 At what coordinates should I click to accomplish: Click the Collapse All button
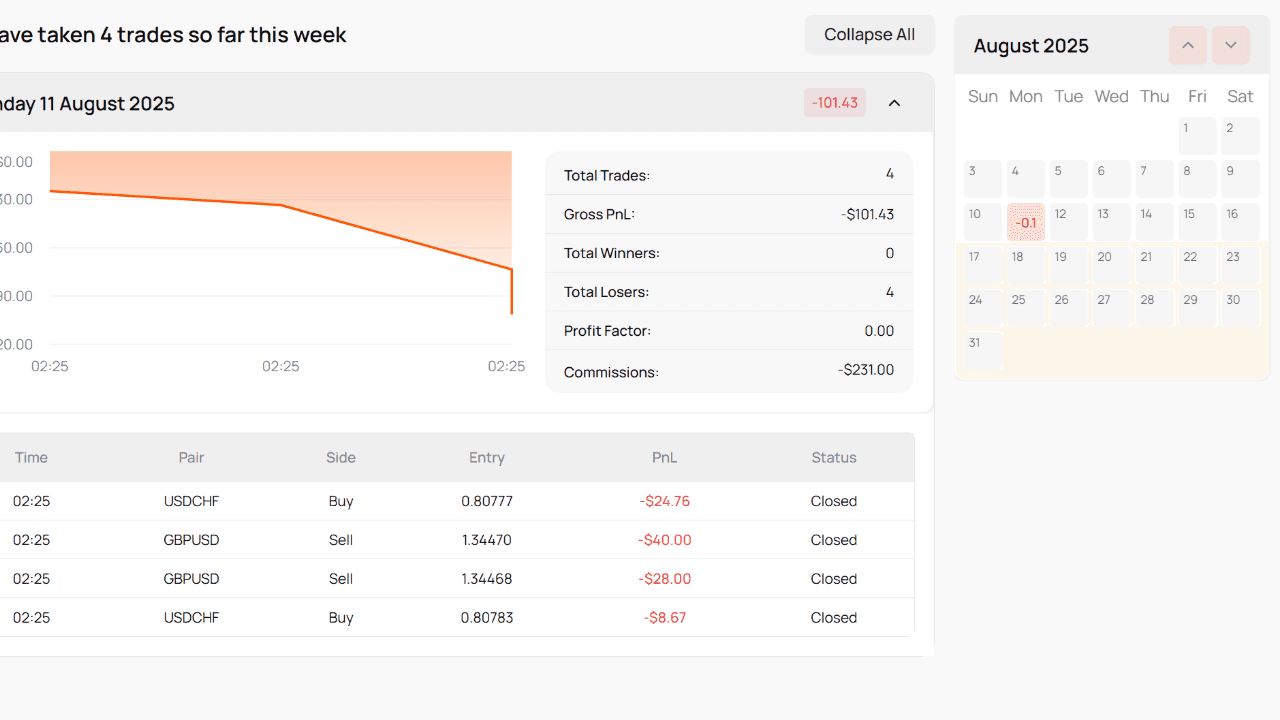click(869, 35)
